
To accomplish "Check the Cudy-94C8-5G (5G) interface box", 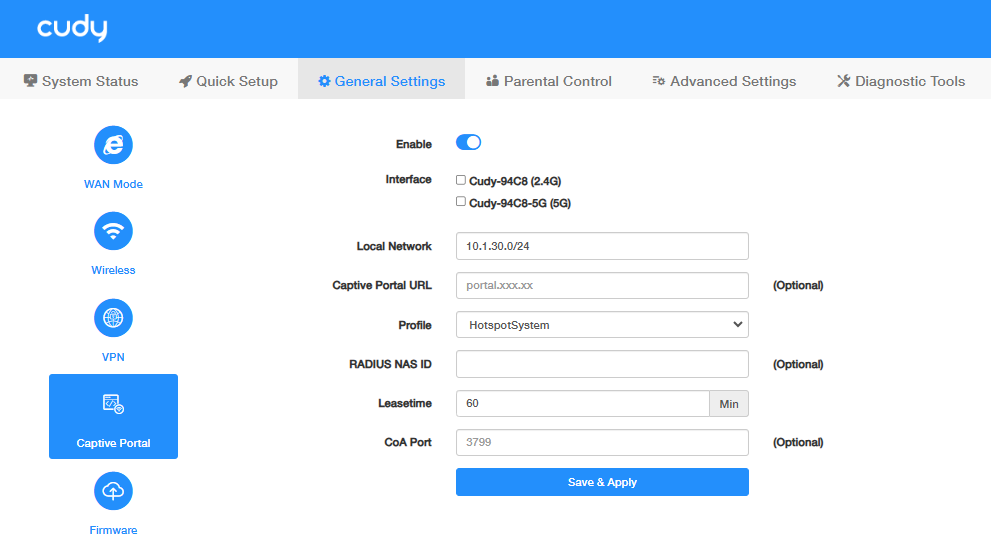I will click(461, 201).
